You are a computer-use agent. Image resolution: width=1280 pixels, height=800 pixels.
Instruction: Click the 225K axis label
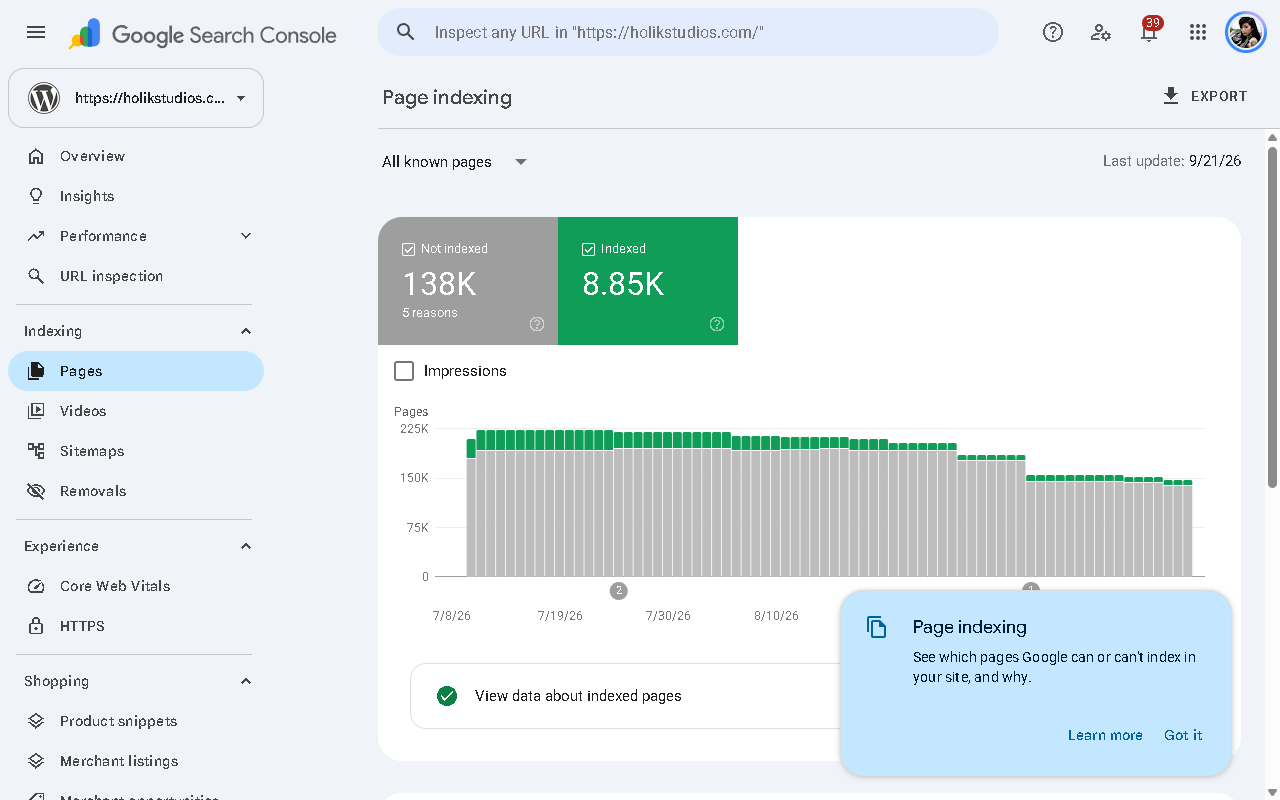click(412, 429)
